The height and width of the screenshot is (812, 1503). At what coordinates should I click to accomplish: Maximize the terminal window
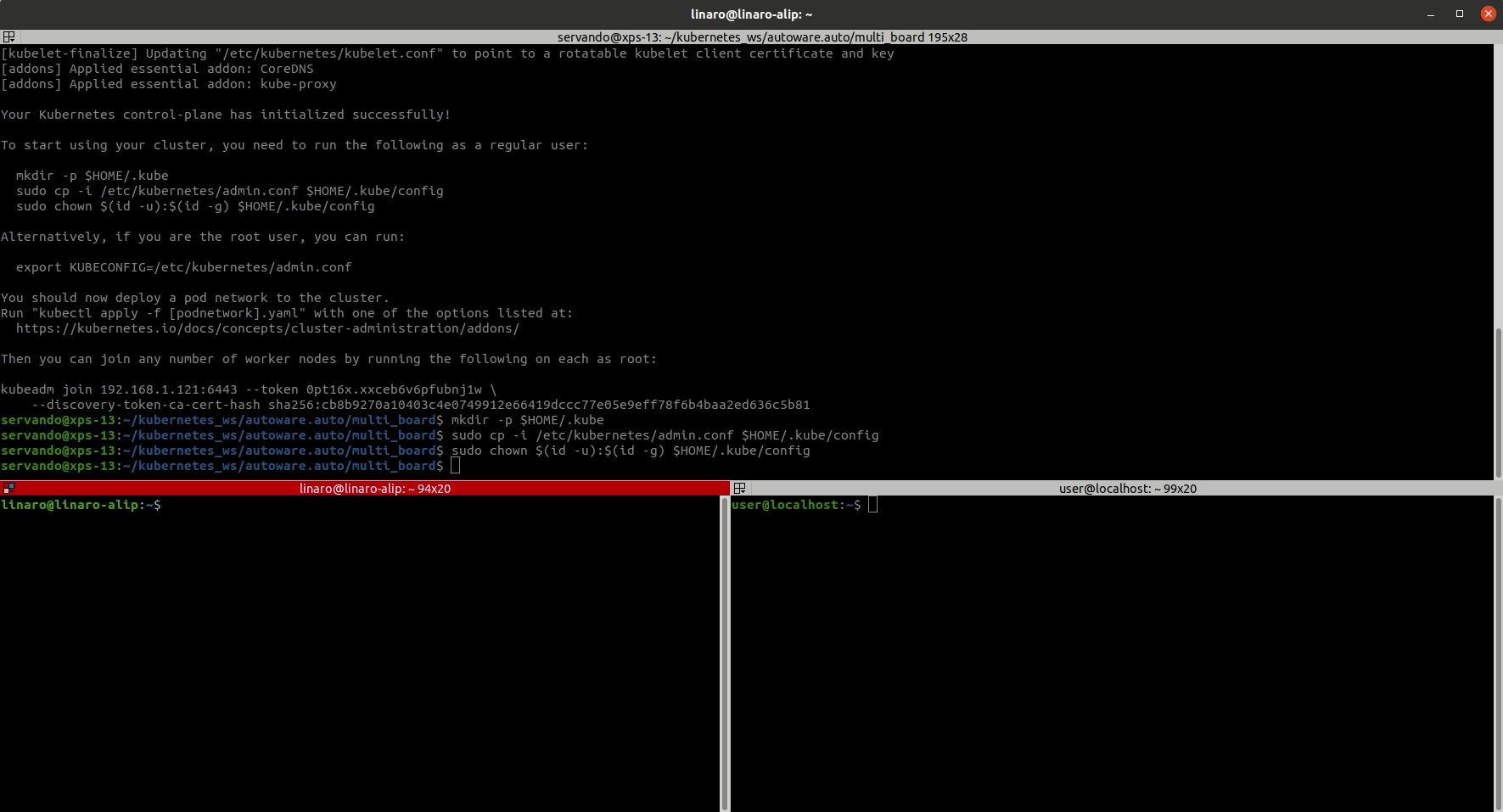click(1460, 14)
